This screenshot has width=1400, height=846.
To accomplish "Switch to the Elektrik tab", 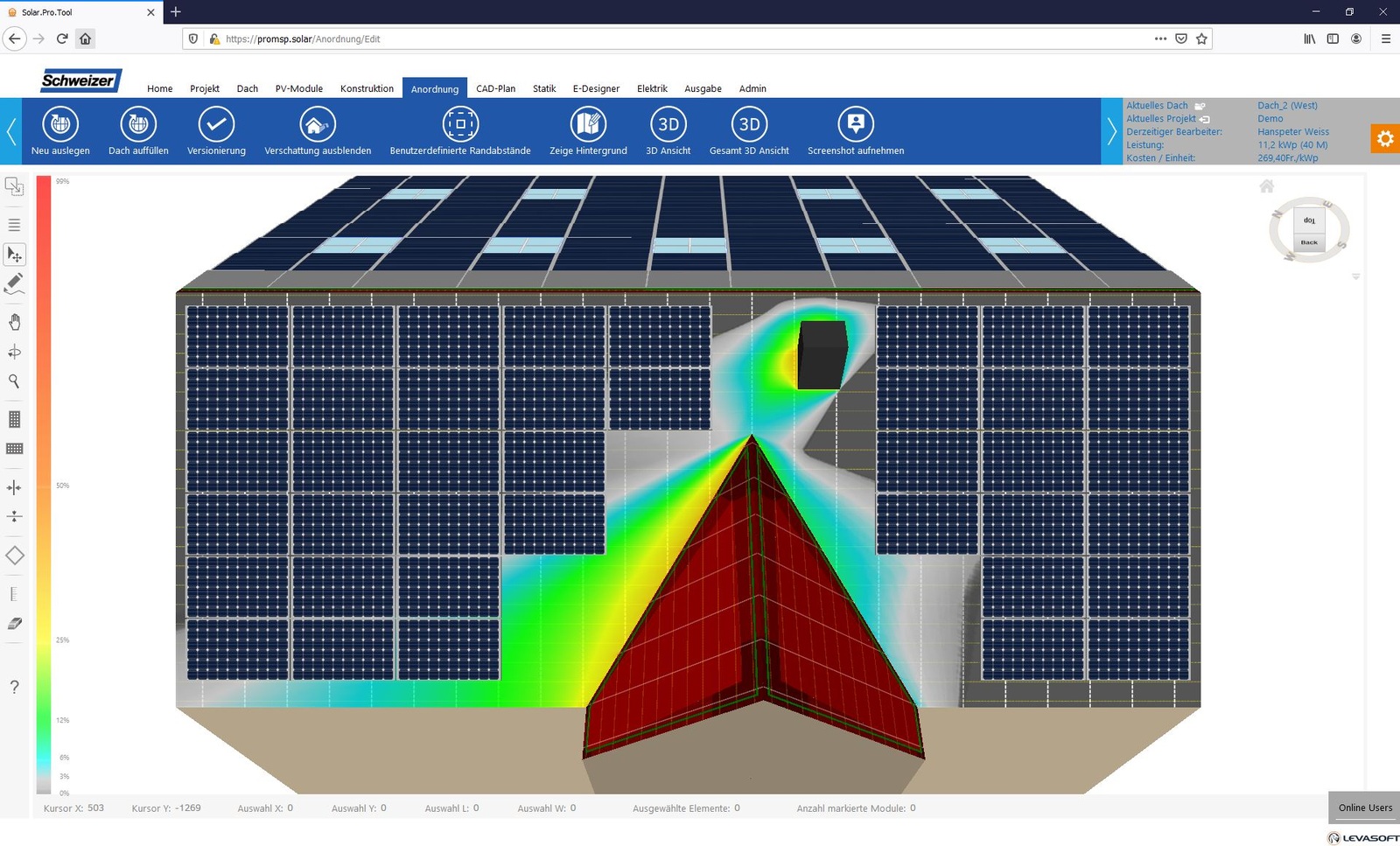I will [652, 88].
